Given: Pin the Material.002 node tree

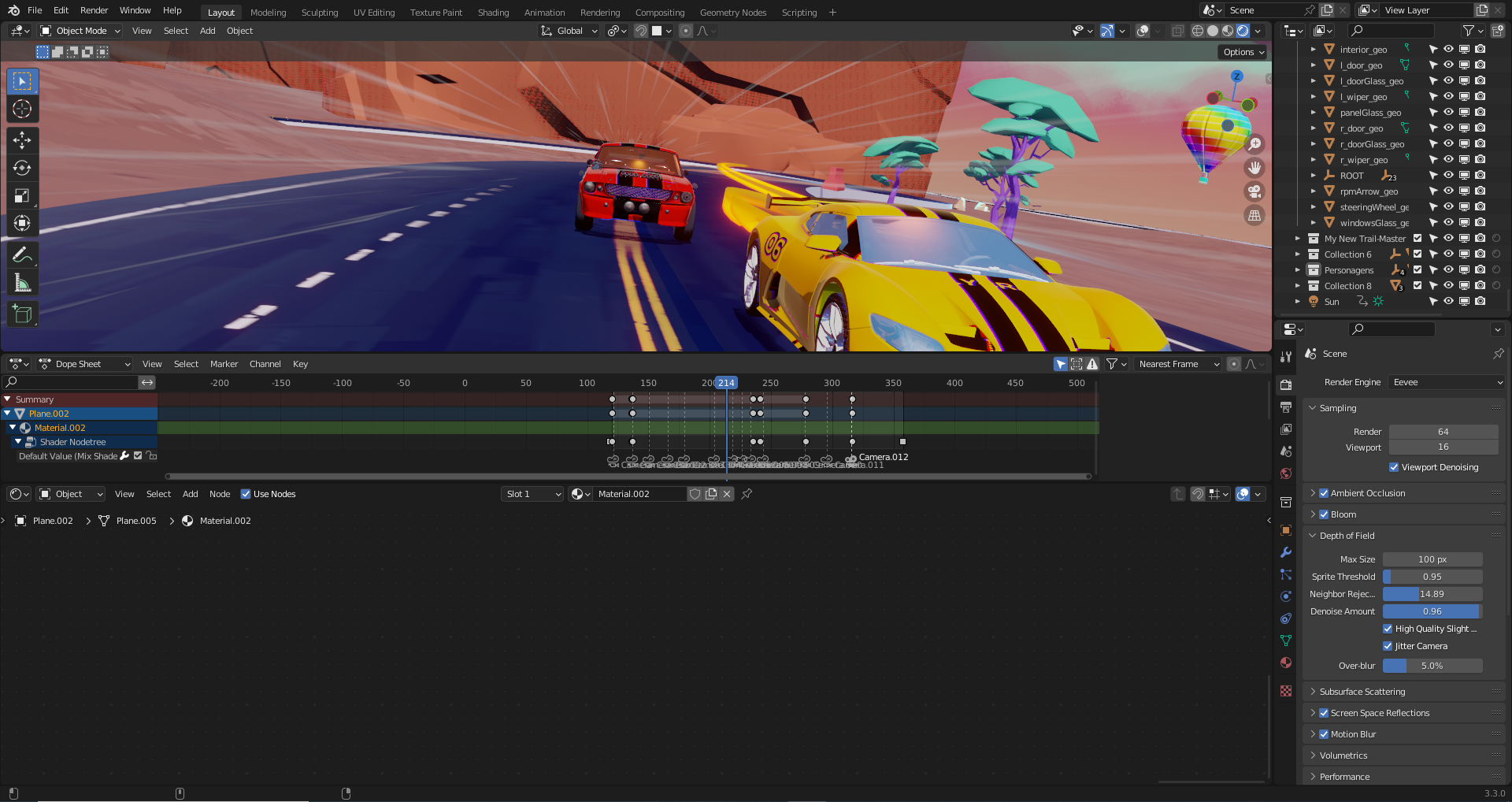Looking at the screenshot, I should click(x=747, y=494).
